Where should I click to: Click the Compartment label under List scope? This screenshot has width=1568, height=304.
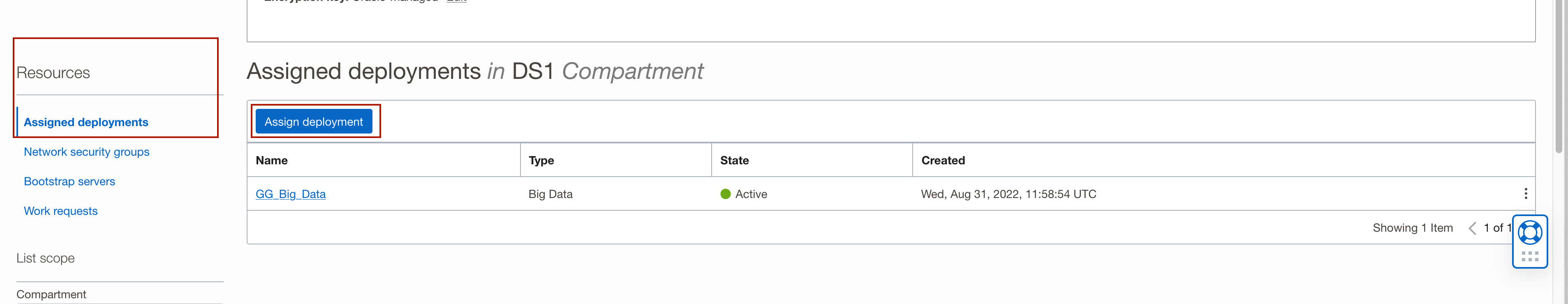point(51,294)
